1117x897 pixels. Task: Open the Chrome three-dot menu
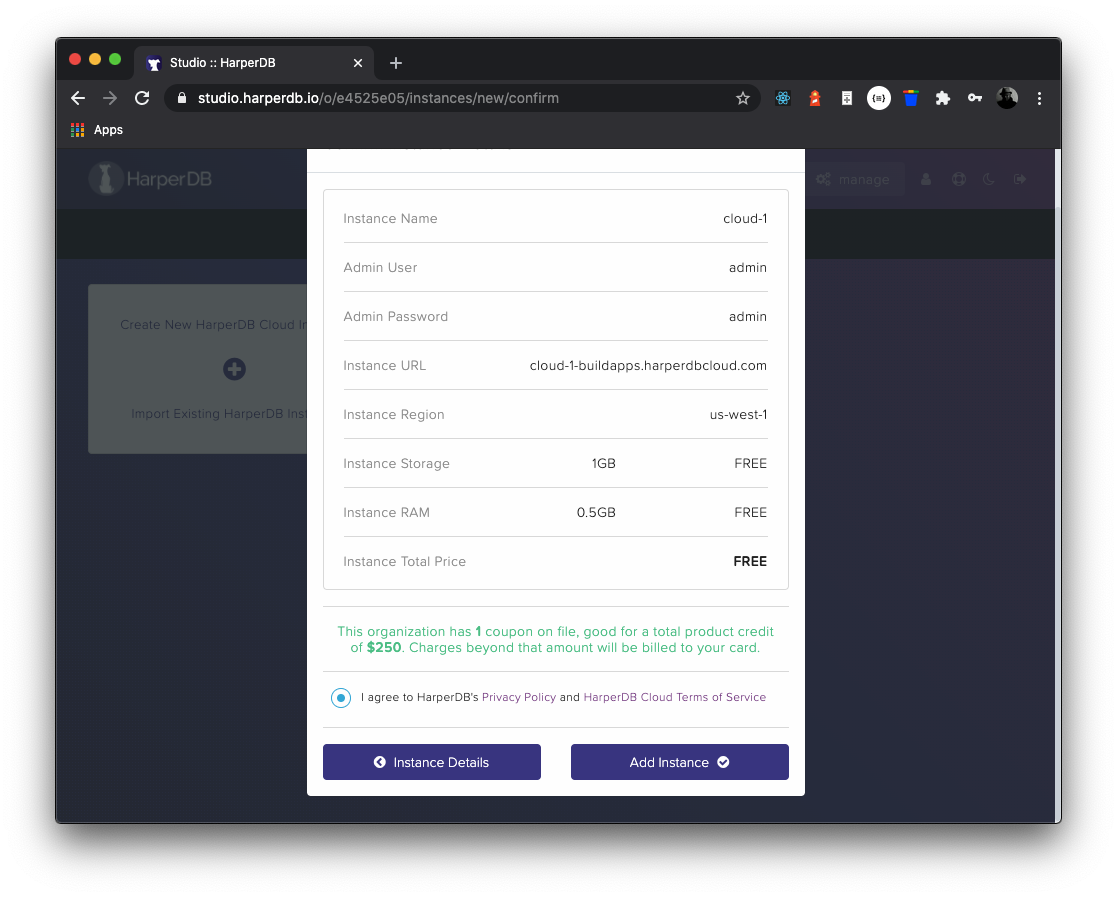pos(1039,98)
